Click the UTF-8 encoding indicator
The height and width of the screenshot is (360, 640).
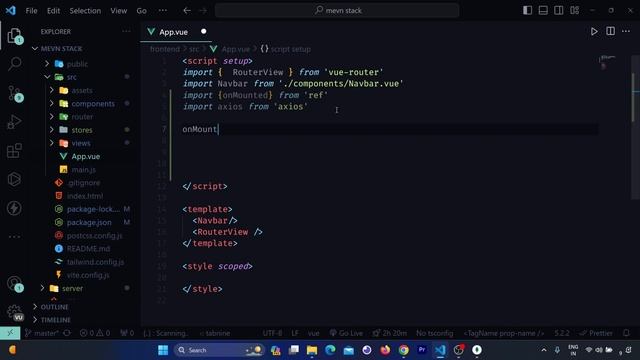[x=272, y=333]
